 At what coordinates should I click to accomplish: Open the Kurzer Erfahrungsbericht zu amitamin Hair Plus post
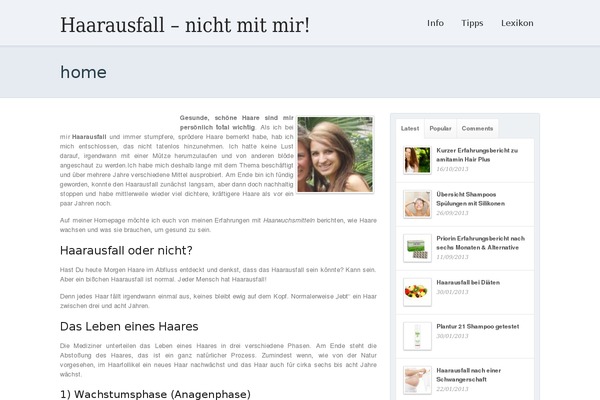pos(477,155)
